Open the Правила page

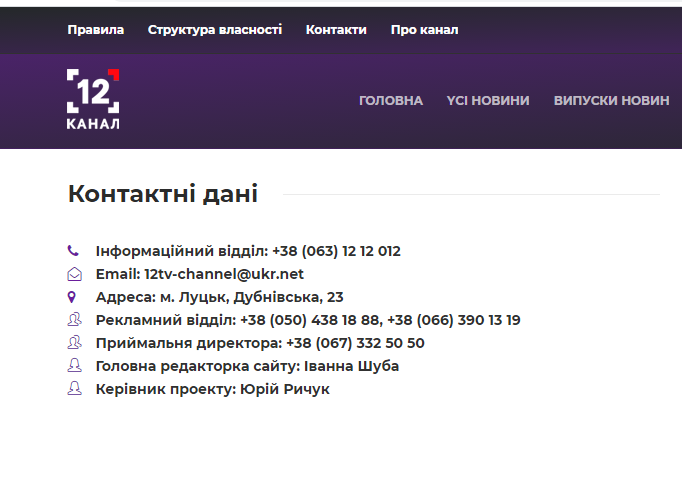click(96, 30)
